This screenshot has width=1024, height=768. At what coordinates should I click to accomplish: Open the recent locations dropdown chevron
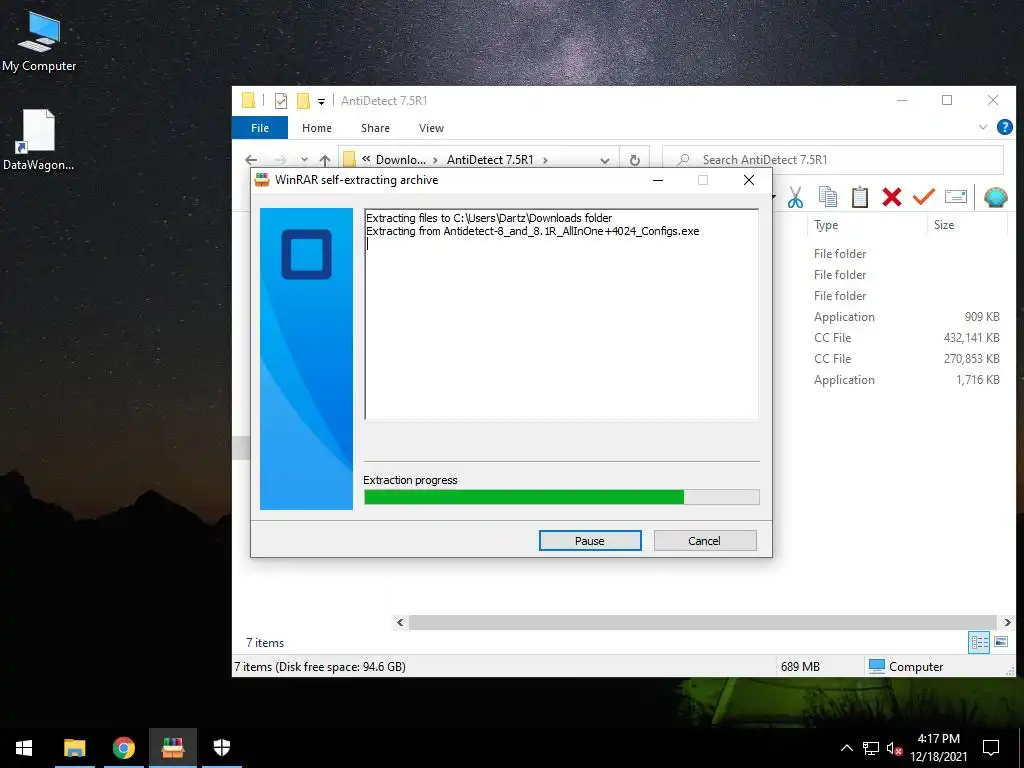point(304,160)
